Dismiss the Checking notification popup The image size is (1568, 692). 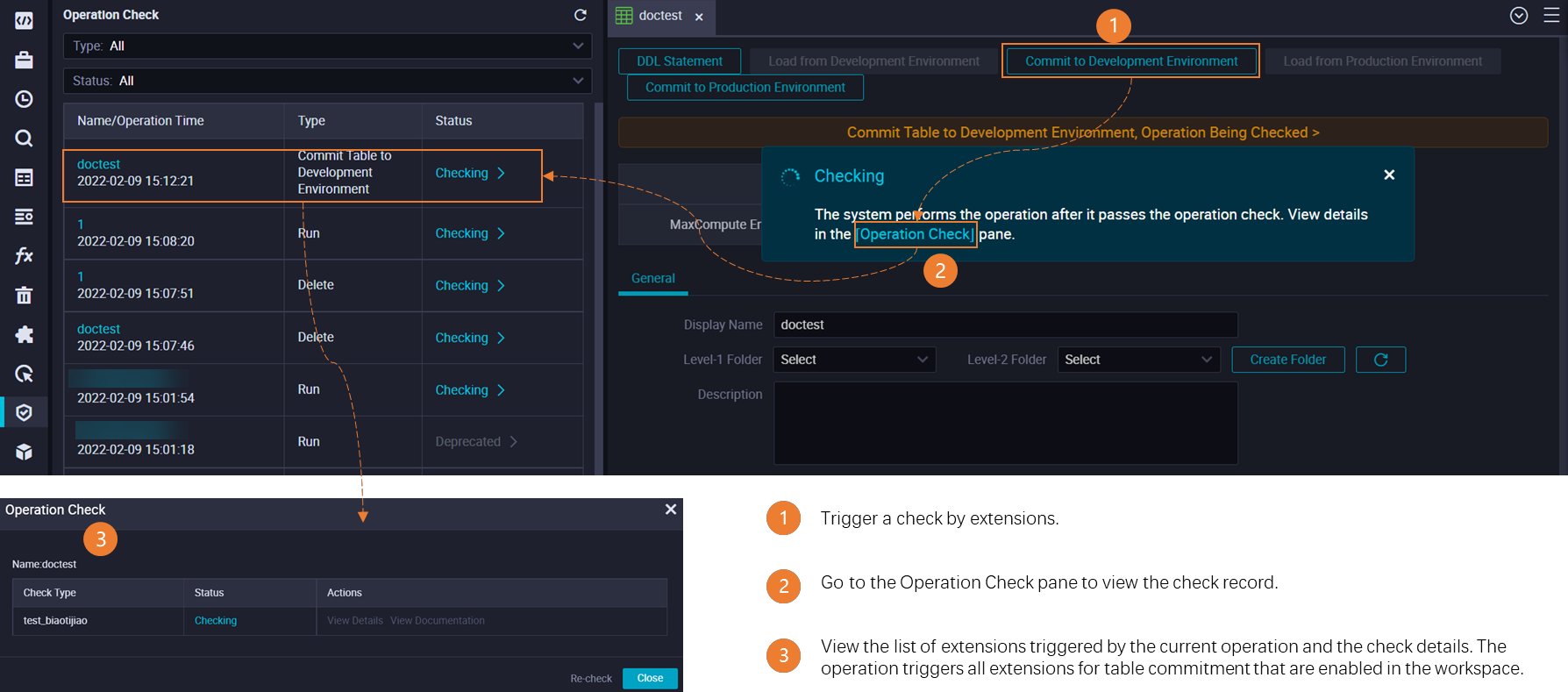tap(1389, 175)
